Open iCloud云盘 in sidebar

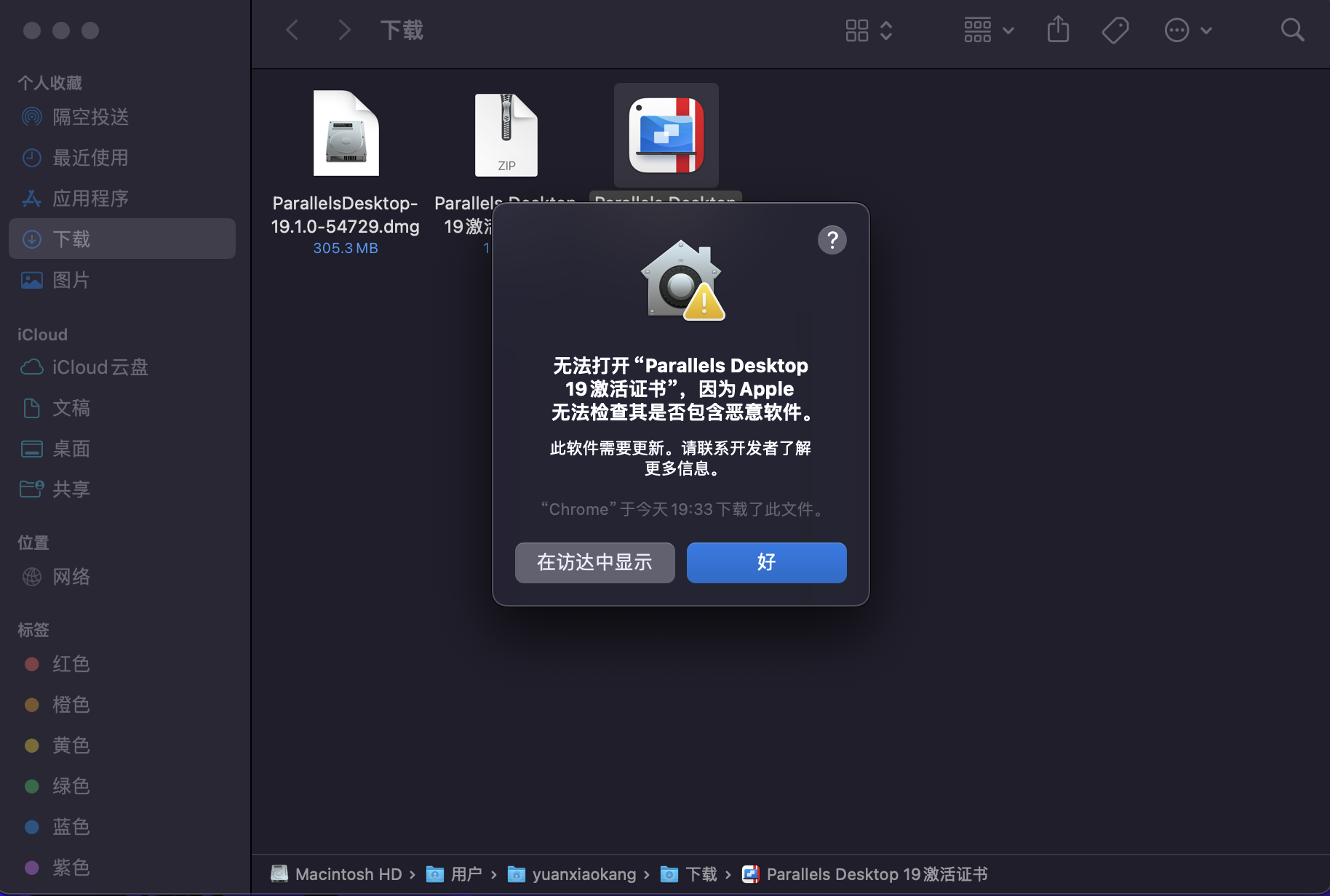122,367
